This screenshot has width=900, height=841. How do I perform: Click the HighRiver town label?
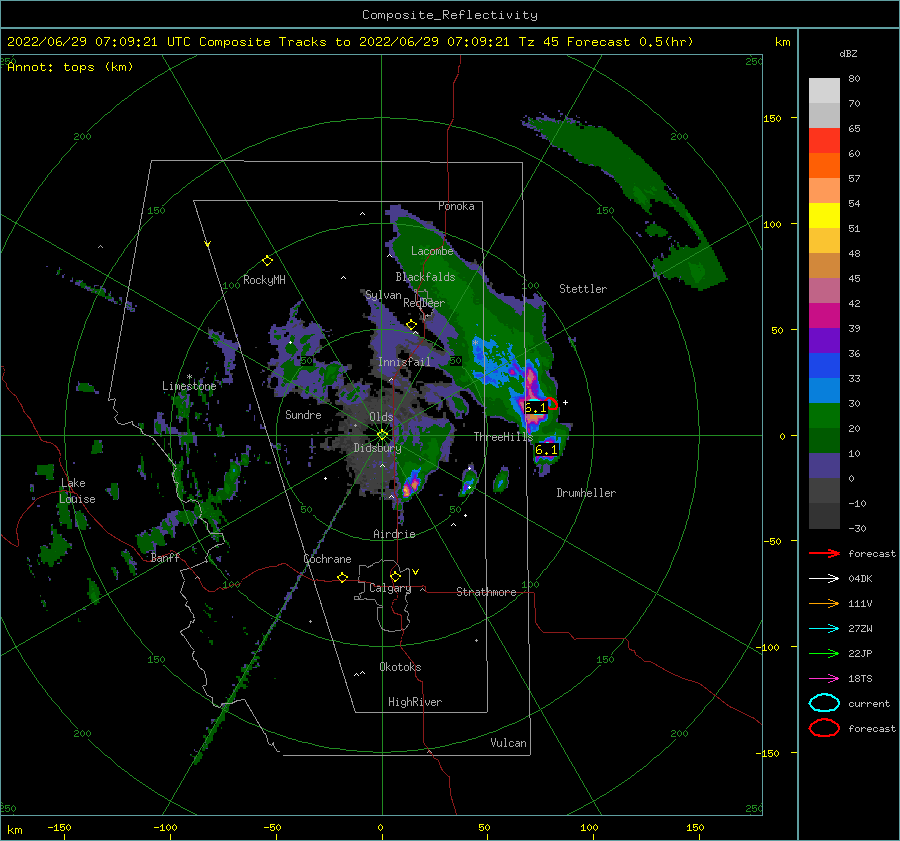415,702
